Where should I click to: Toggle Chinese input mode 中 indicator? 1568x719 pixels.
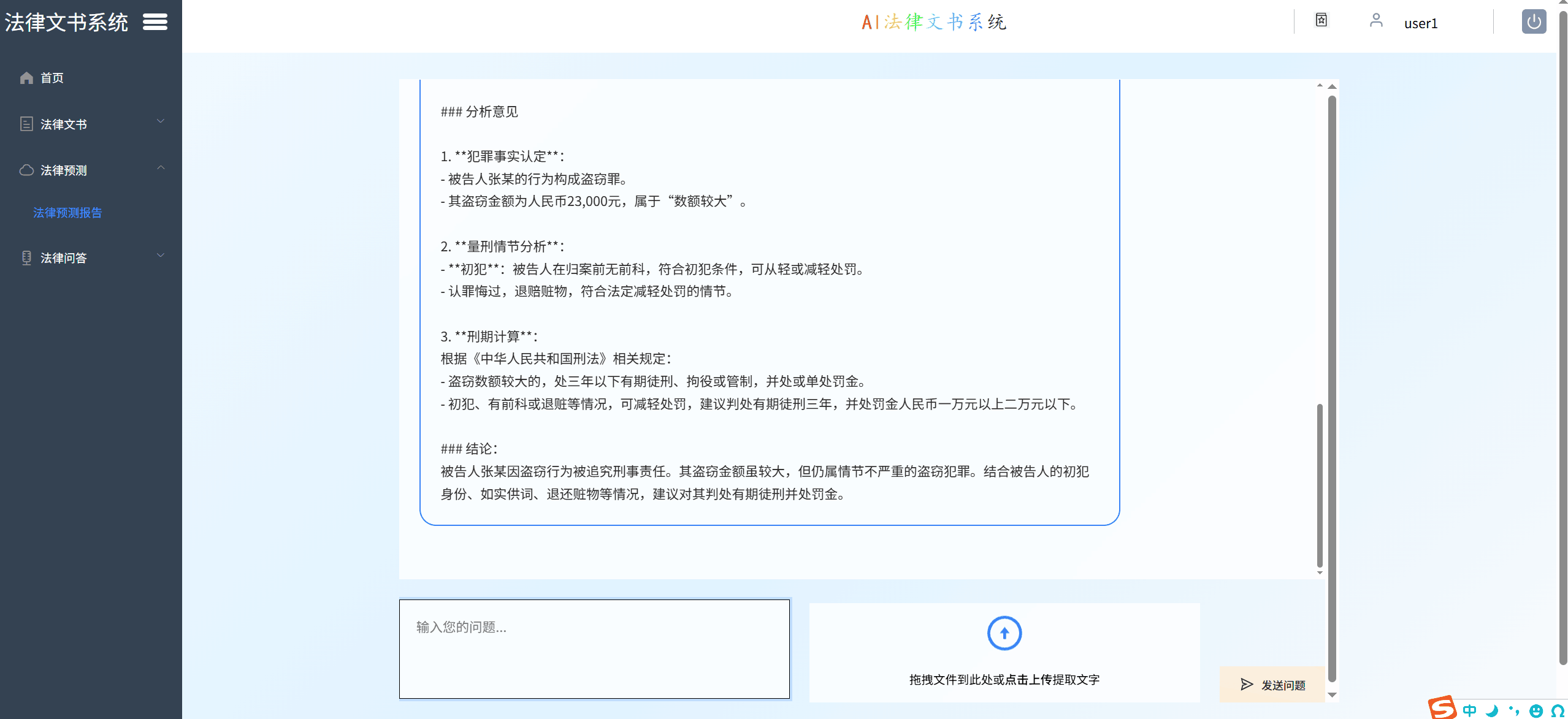click(x=1469, y=710)
